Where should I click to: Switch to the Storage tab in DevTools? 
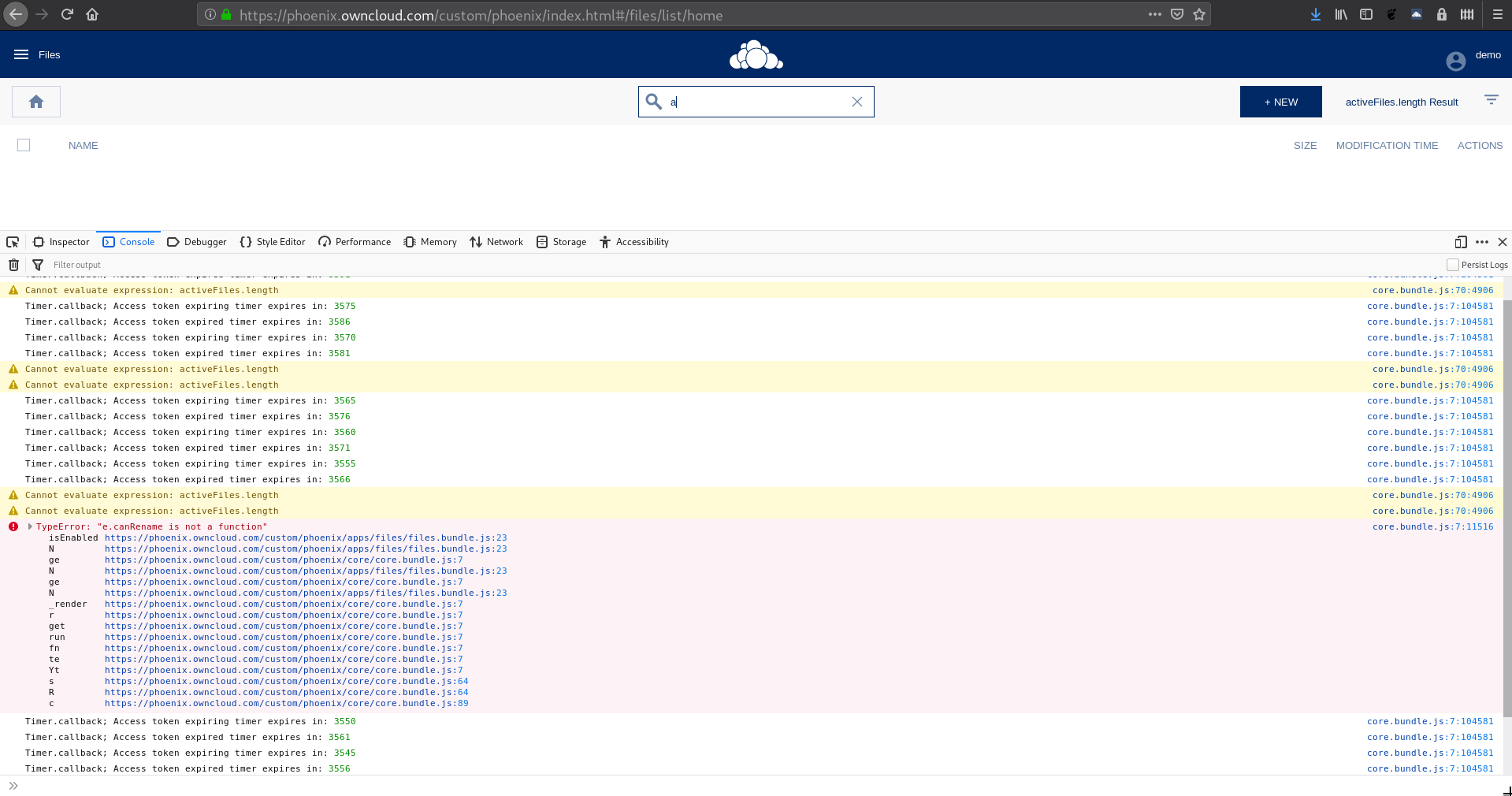pos(561,242)
